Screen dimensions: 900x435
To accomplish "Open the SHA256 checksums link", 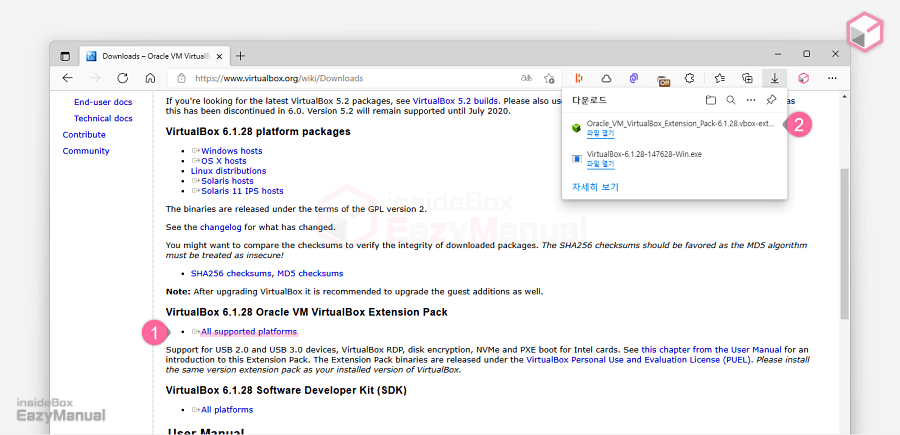I will click(231, 274).
